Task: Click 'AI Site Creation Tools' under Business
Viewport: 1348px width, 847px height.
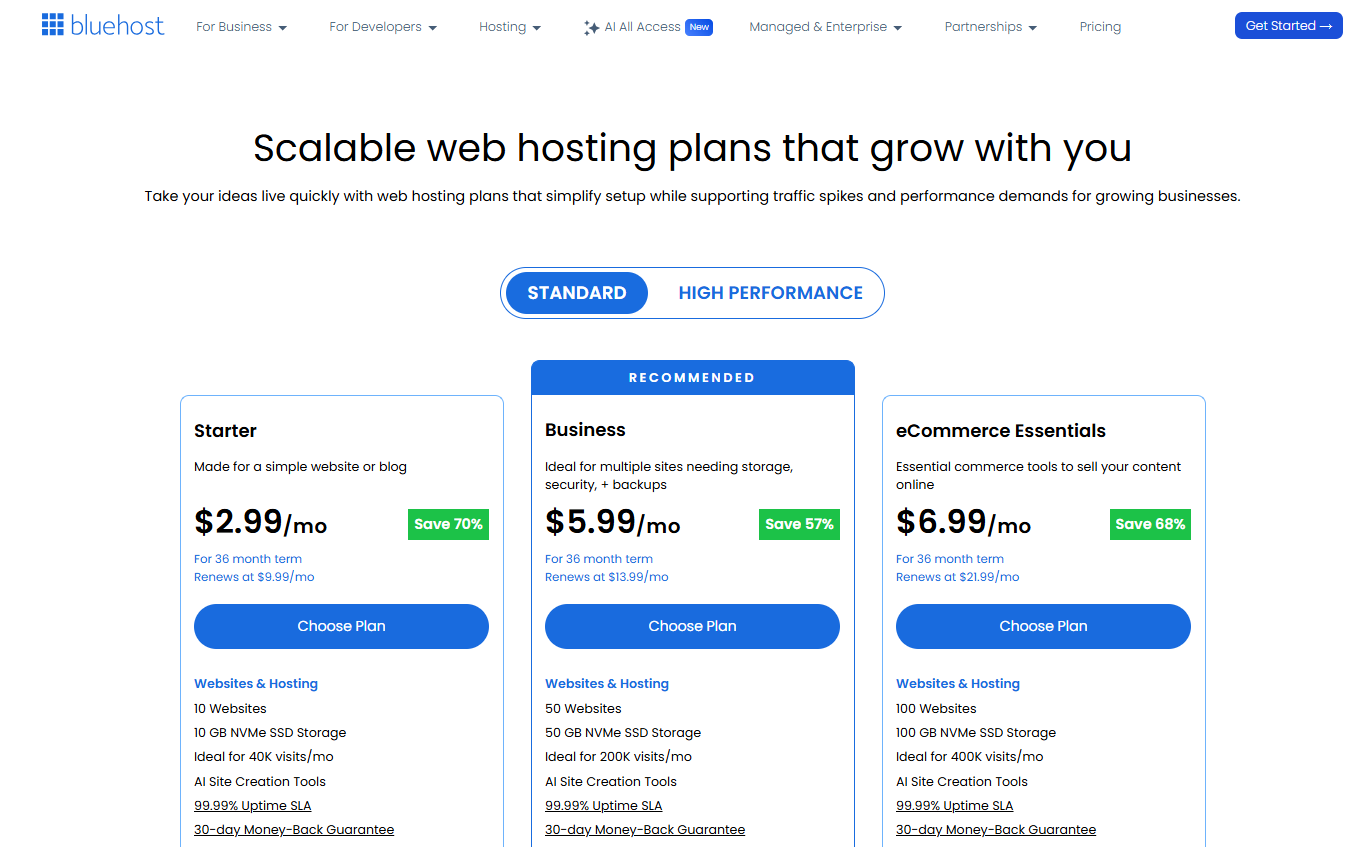Action: (611, 782)
